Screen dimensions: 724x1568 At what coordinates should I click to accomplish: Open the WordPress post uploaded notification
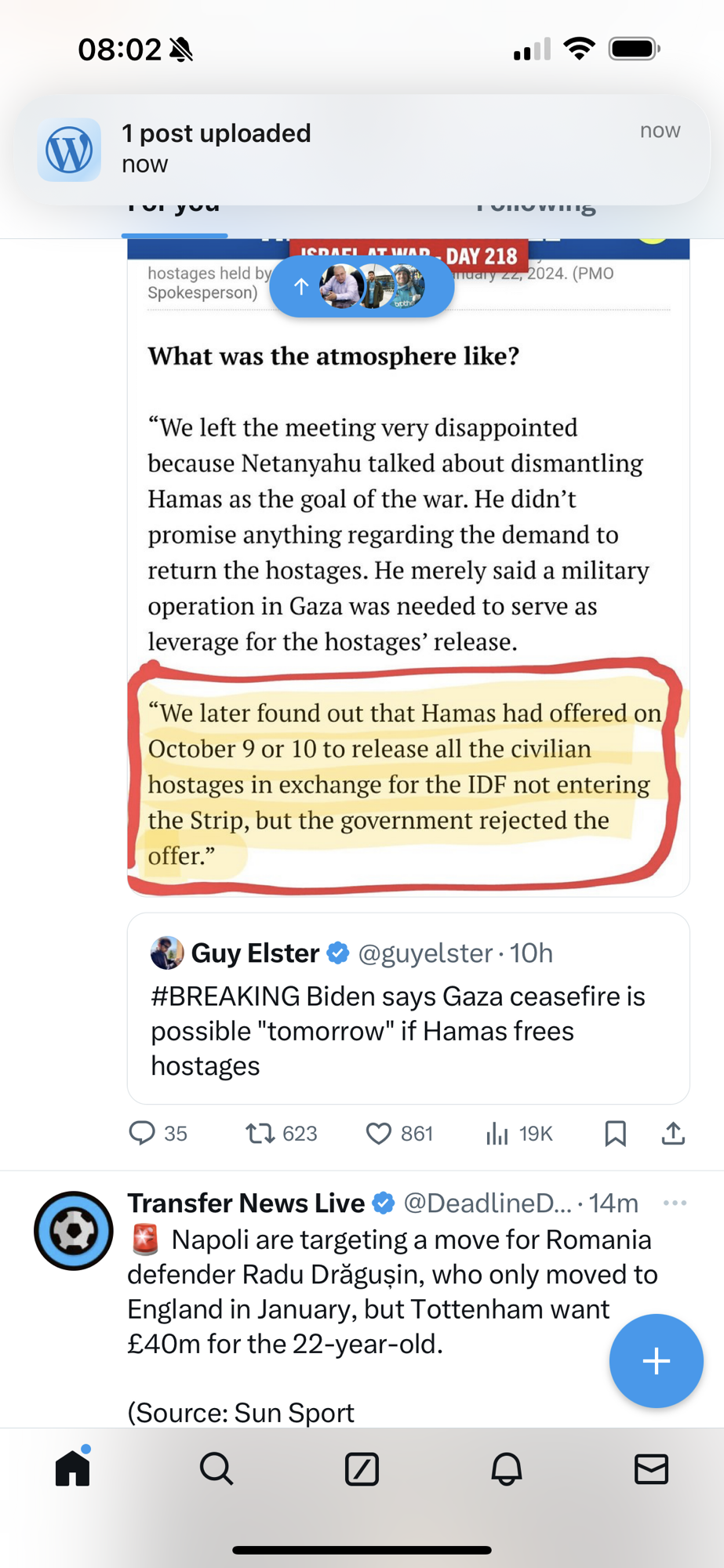(362, 149)
